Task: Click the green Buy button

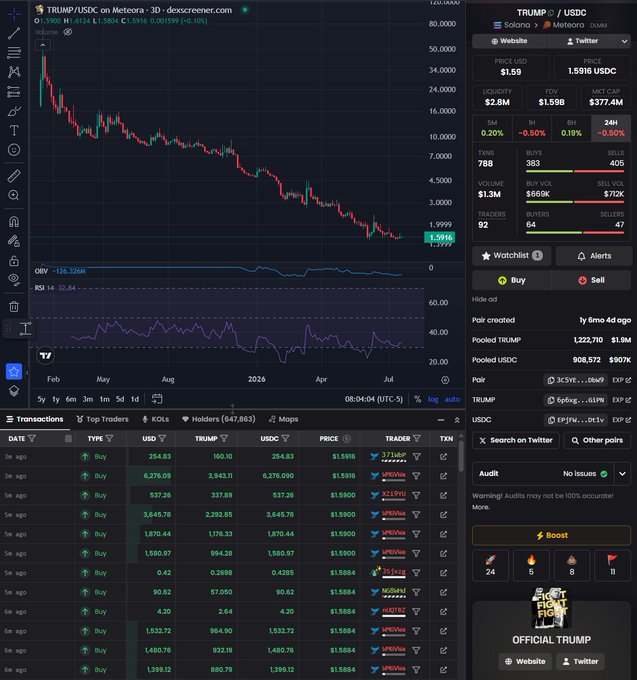Action: point(512,280)
